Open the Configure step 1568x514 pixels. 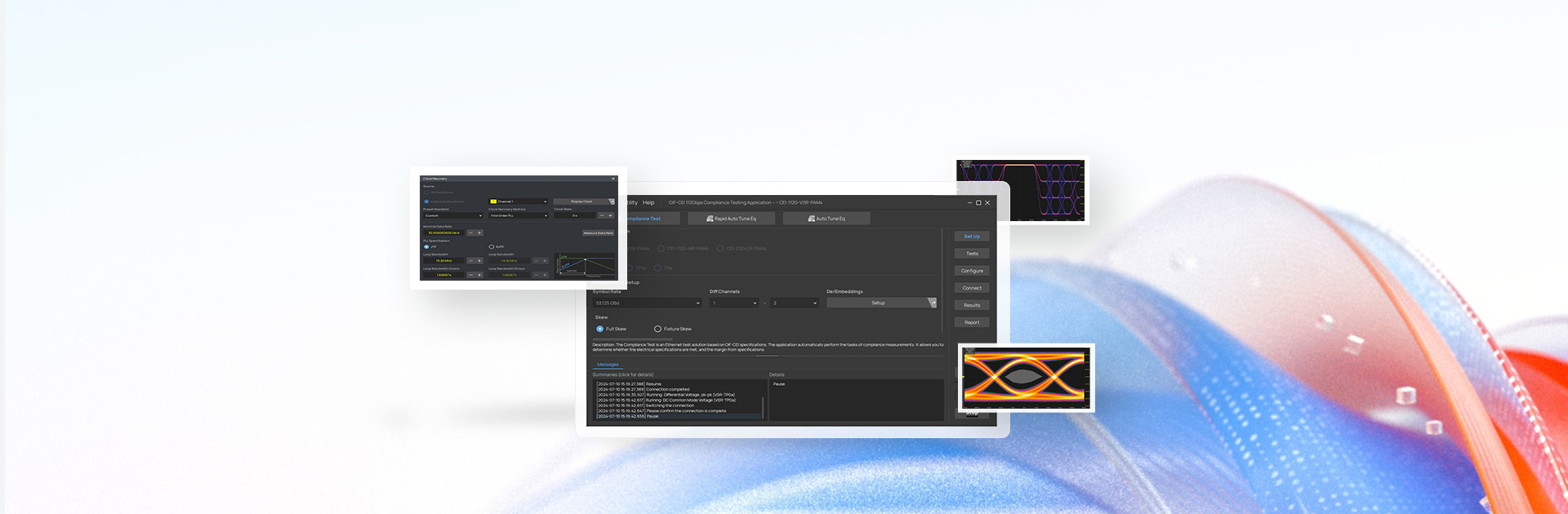(972, 271)
